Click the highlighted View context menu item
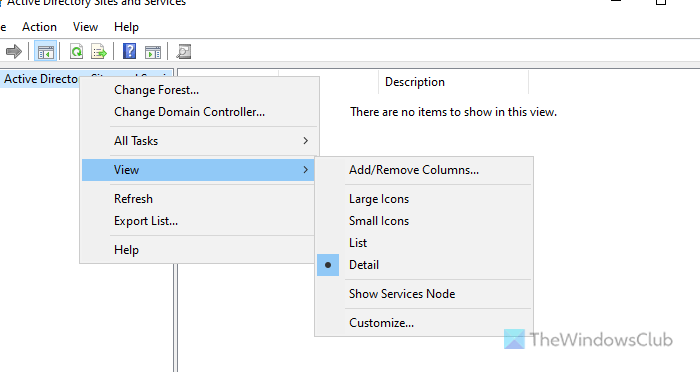 199,170
